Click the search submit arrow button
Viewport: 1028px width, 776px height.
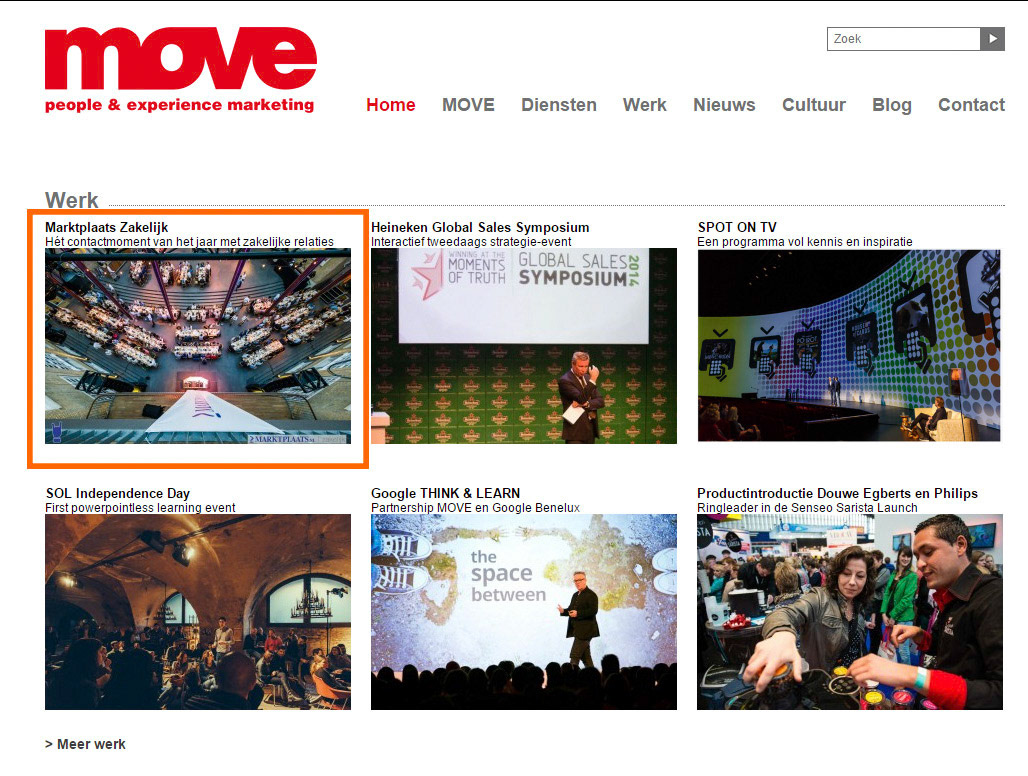992,39
